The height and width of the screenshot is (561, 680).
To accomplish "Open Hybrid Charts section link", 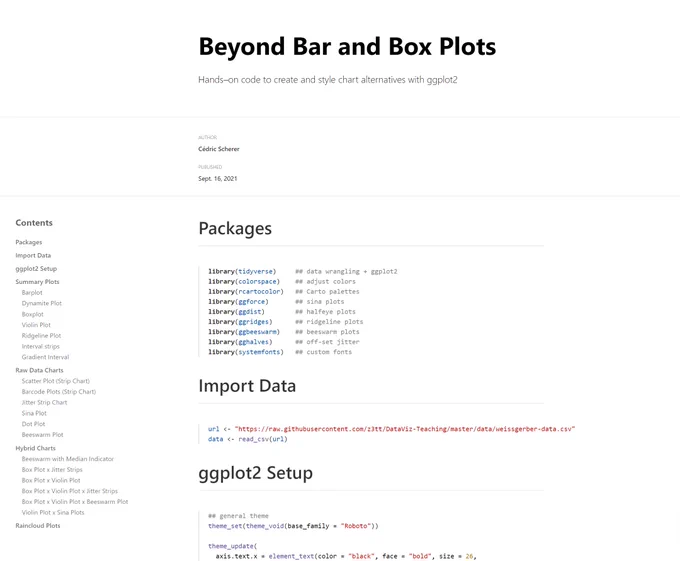I will tap(36, 448).
